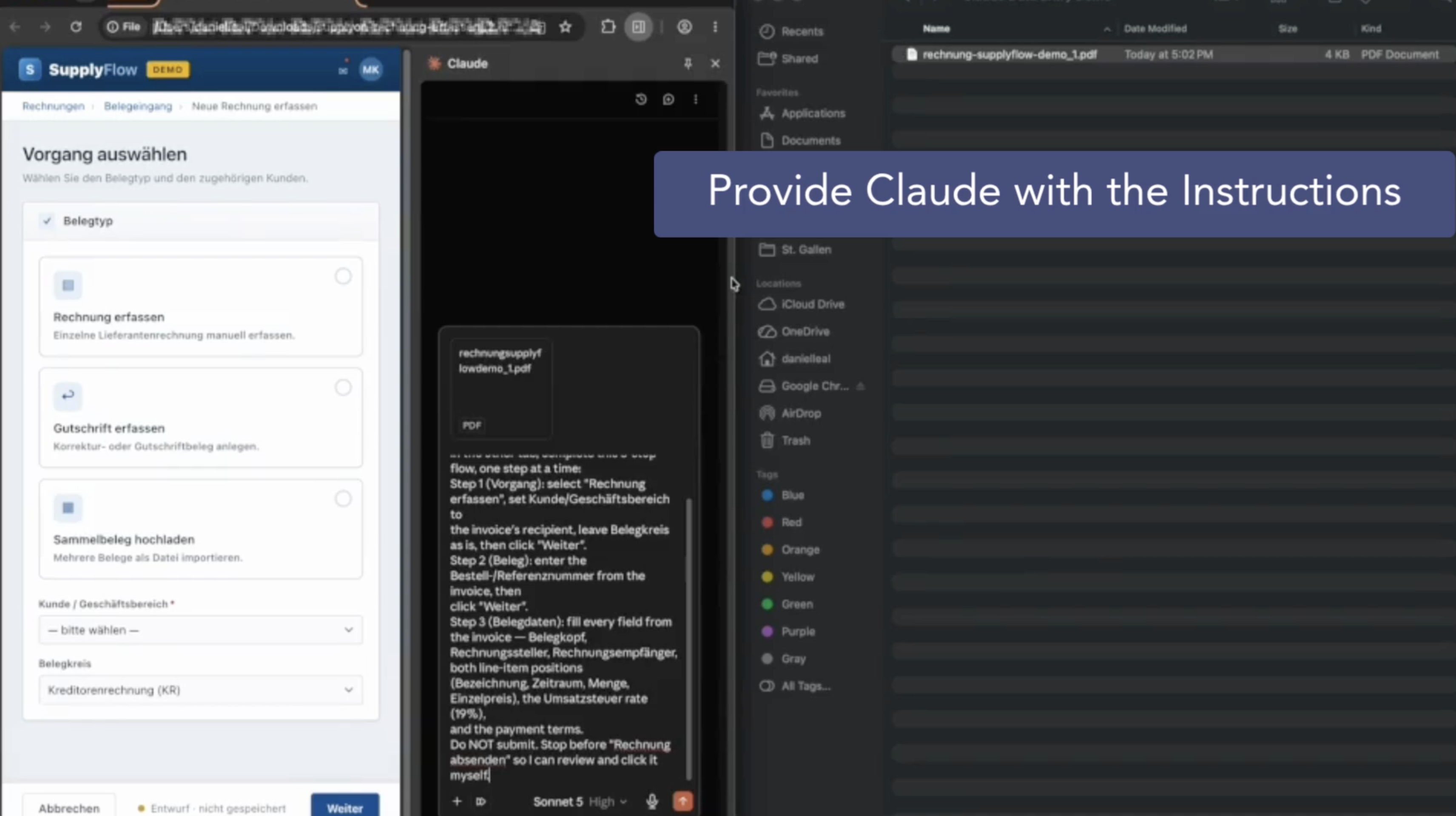Image resolution: width=1456 pixels, height=816 pixels.
Task: Go to the Rechnungen breadcrumb link
Action: 53,106
